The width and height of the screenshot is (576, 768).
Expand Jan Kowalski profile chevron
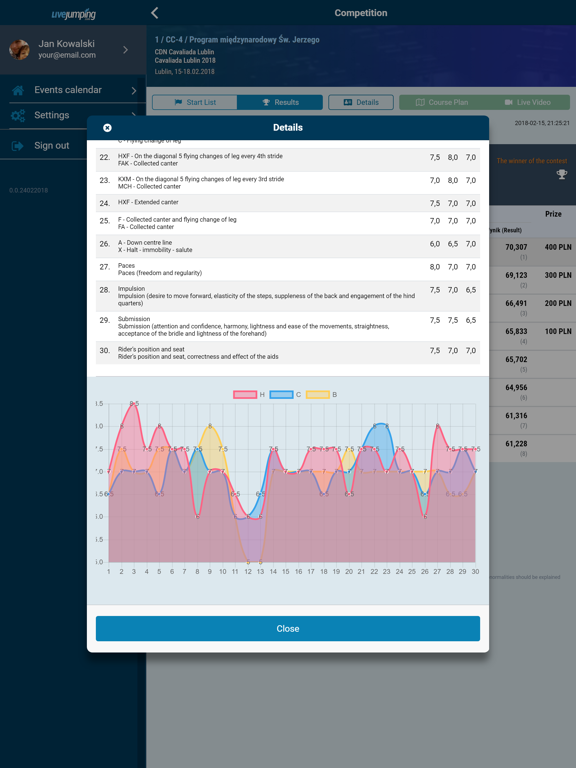point(125,49)
